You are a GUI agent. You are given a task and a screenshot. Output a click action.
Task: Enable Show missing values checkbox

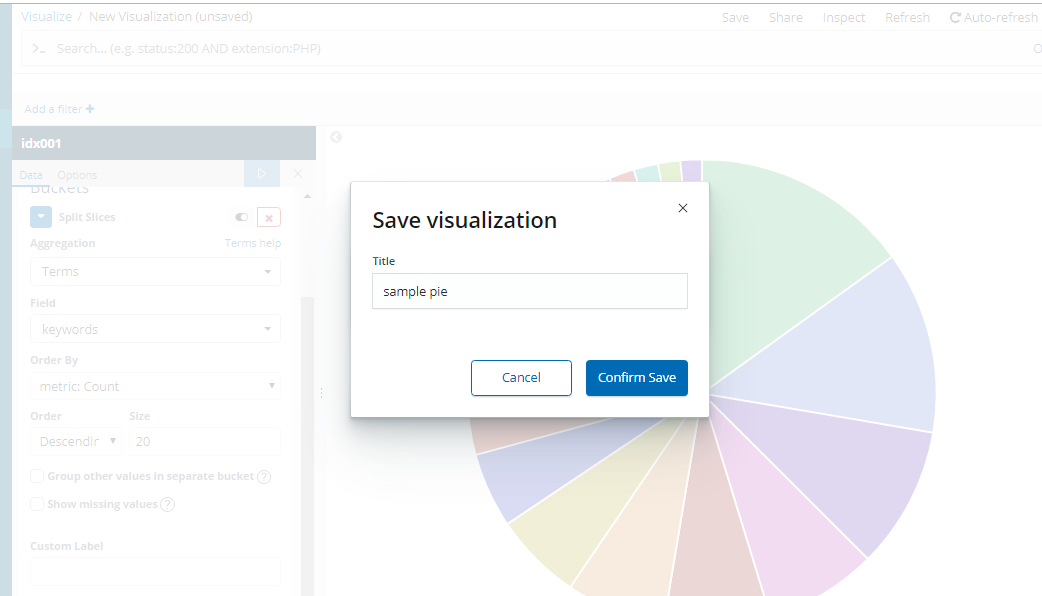[37, 504]
